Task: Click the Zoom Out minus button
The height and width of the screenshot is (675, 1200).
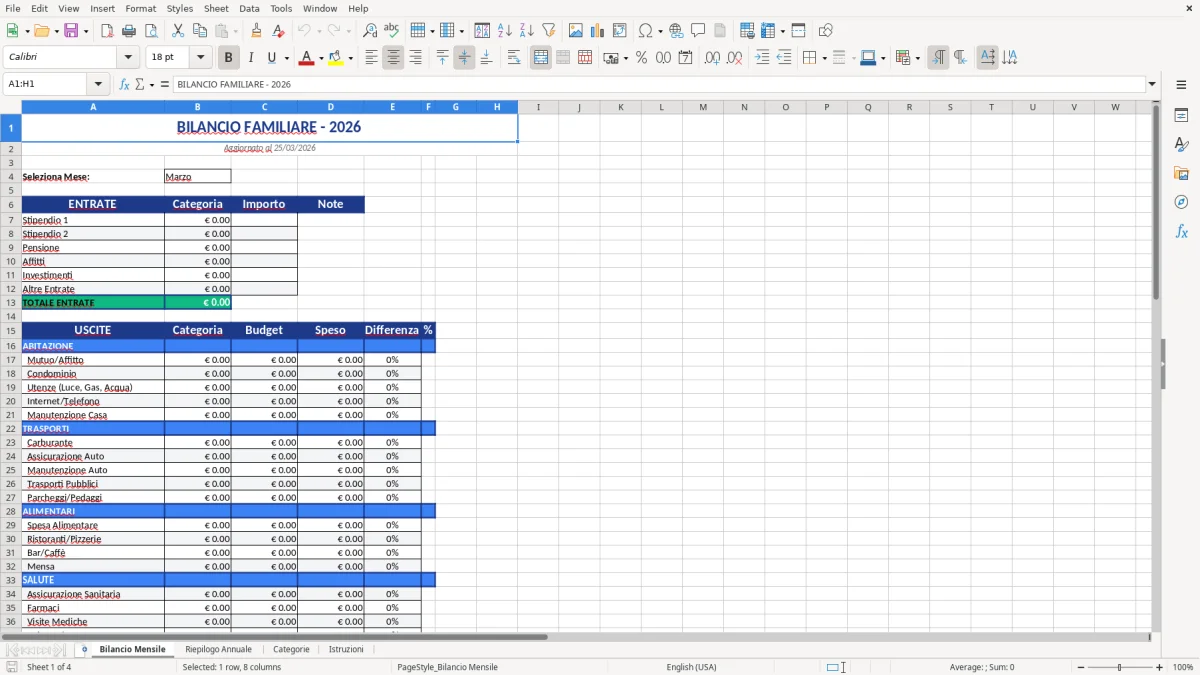Action: [x=1082, y=667]
